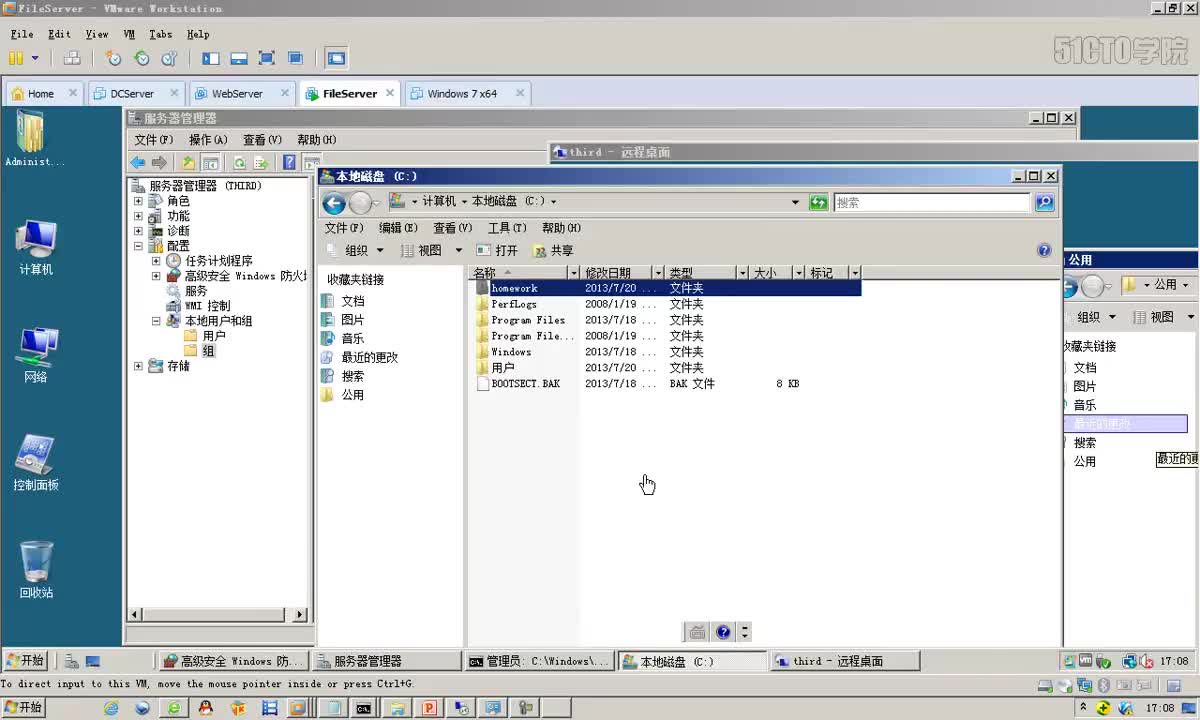Click the search magnifier icon in explorer
Image resolution: width=1200 pixels, height=720 pixels.
[1044, 202]
